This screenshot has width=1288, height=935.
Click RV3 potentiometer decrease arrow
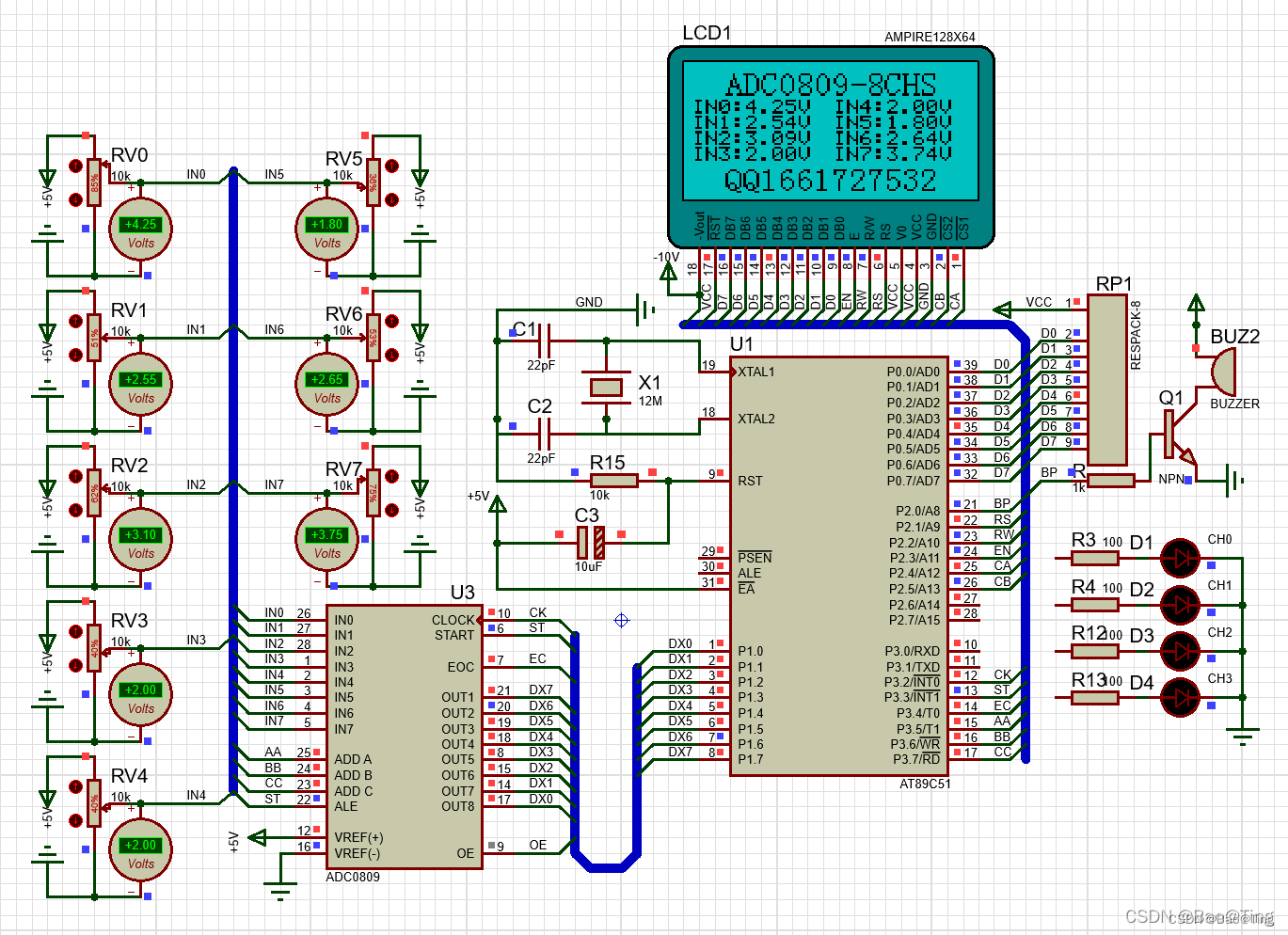(75, 665)
